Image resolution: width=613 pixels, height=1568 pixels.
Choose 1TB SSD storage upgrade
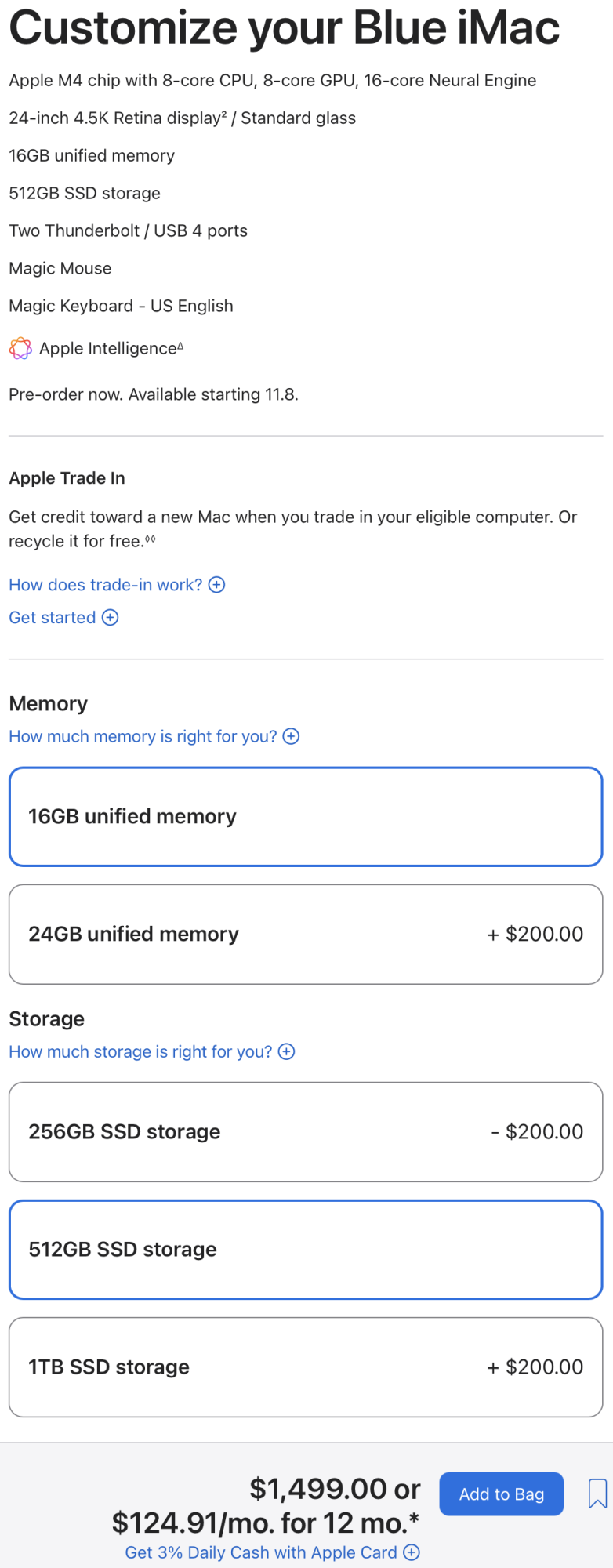click(x=306, y=1367)
